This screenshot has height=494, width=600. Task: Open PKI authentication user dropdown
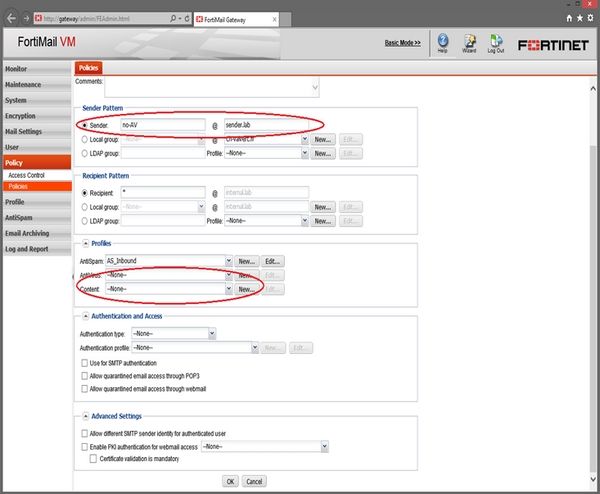click(324, 446)
